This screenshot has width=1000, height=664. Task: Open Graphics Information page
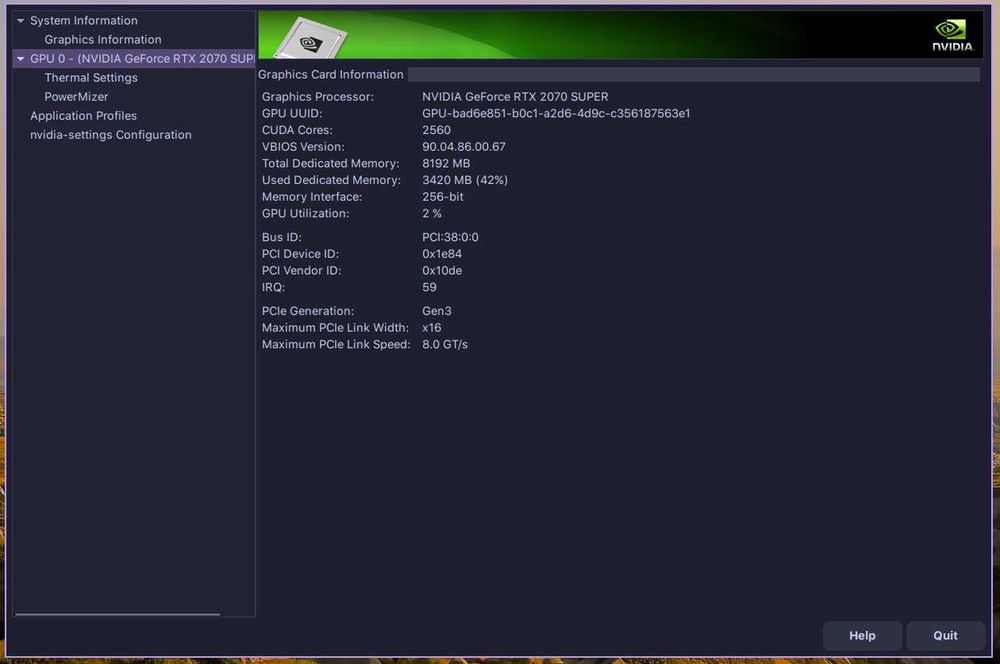(x=103, y=40)
